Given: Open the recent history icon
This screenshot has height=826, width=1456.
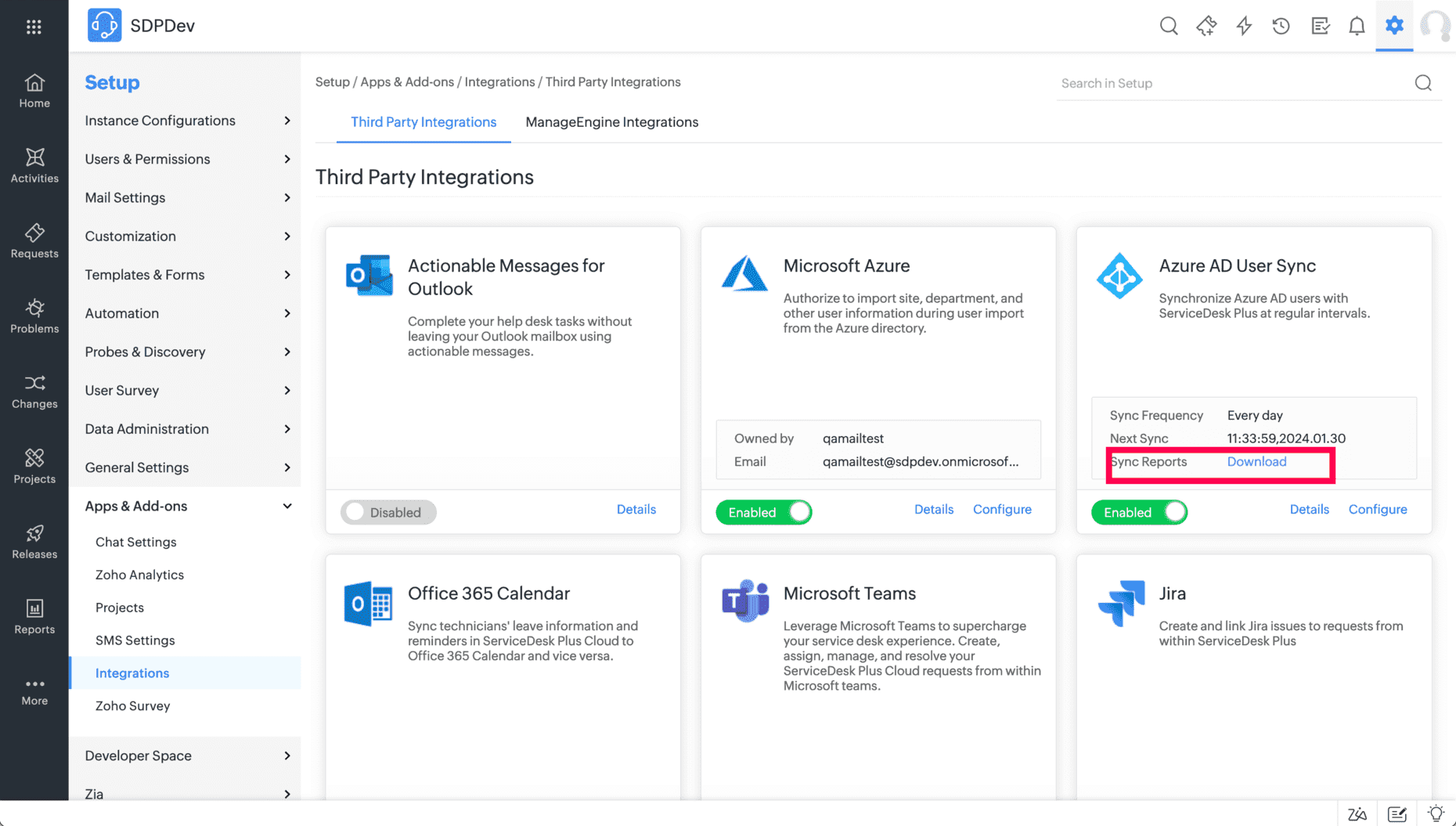Looking at the screenshot, I should (x=1281, y=26).
